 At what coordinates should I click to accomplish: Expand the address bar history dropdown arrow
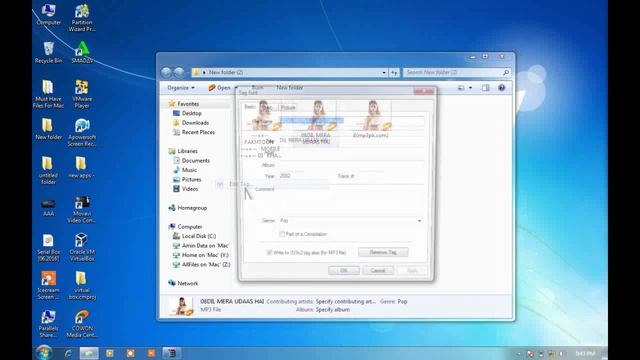tap(384, 73)
